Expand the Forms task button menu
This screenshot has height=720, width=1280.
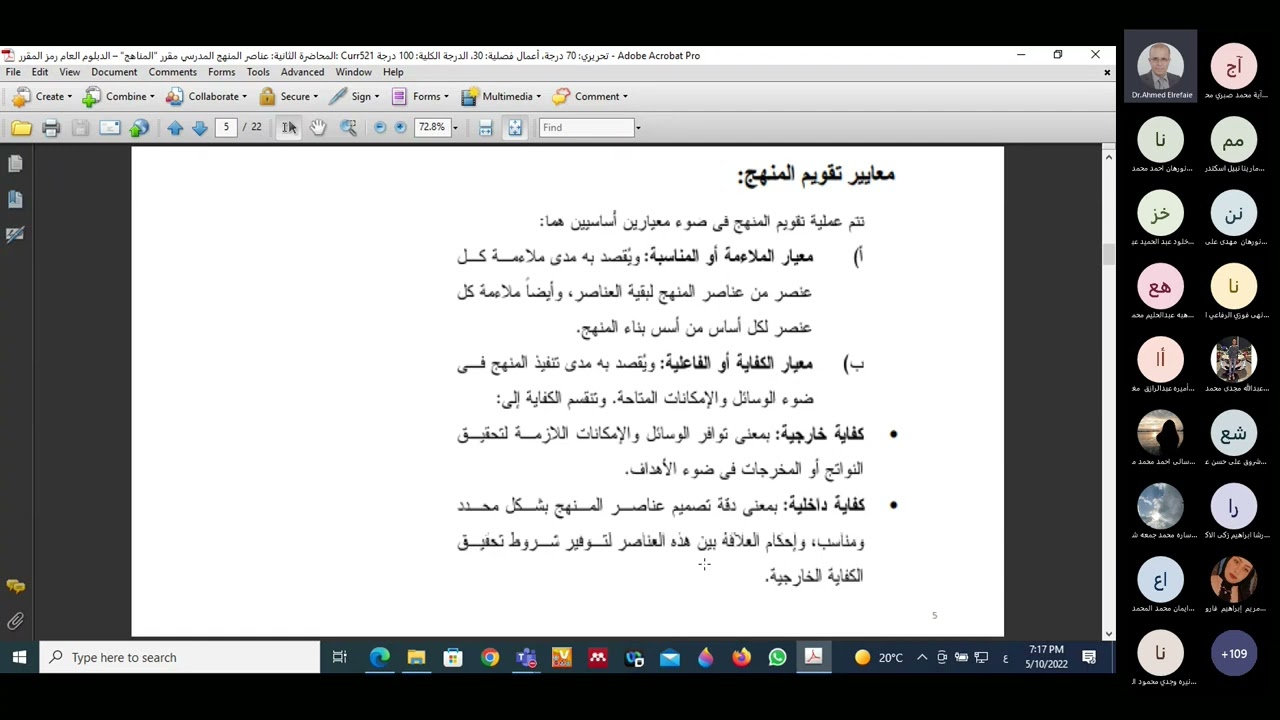420,96
